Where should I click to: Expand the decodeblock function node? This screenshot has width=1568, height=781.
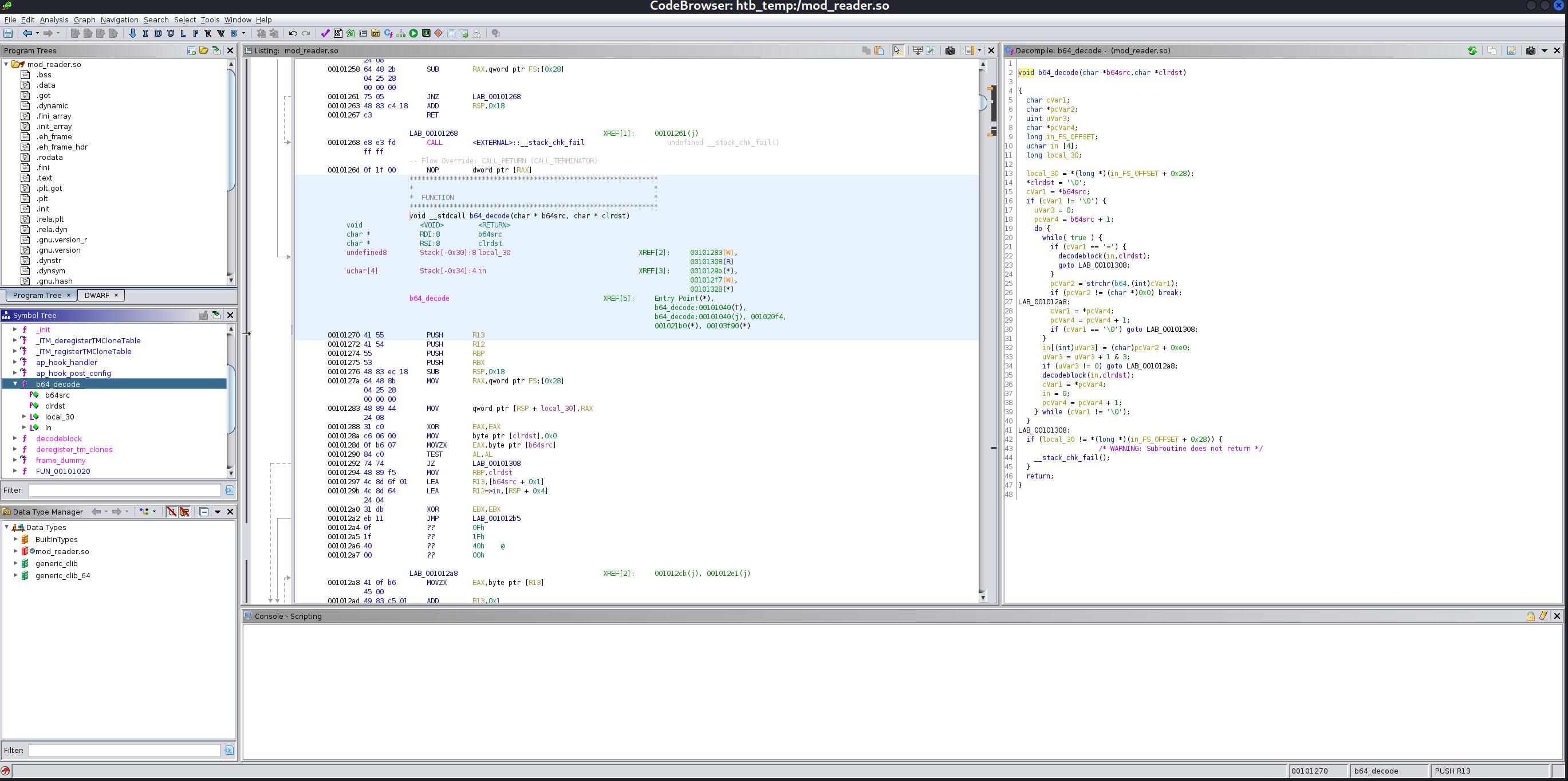pos(15,438)
